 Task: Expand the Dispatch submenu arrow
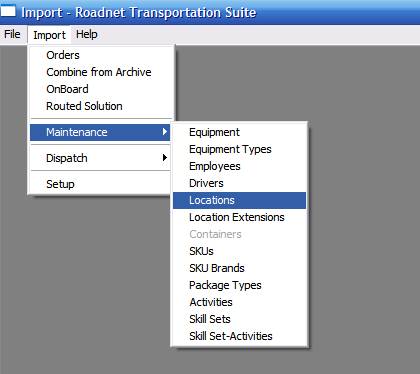164,158
